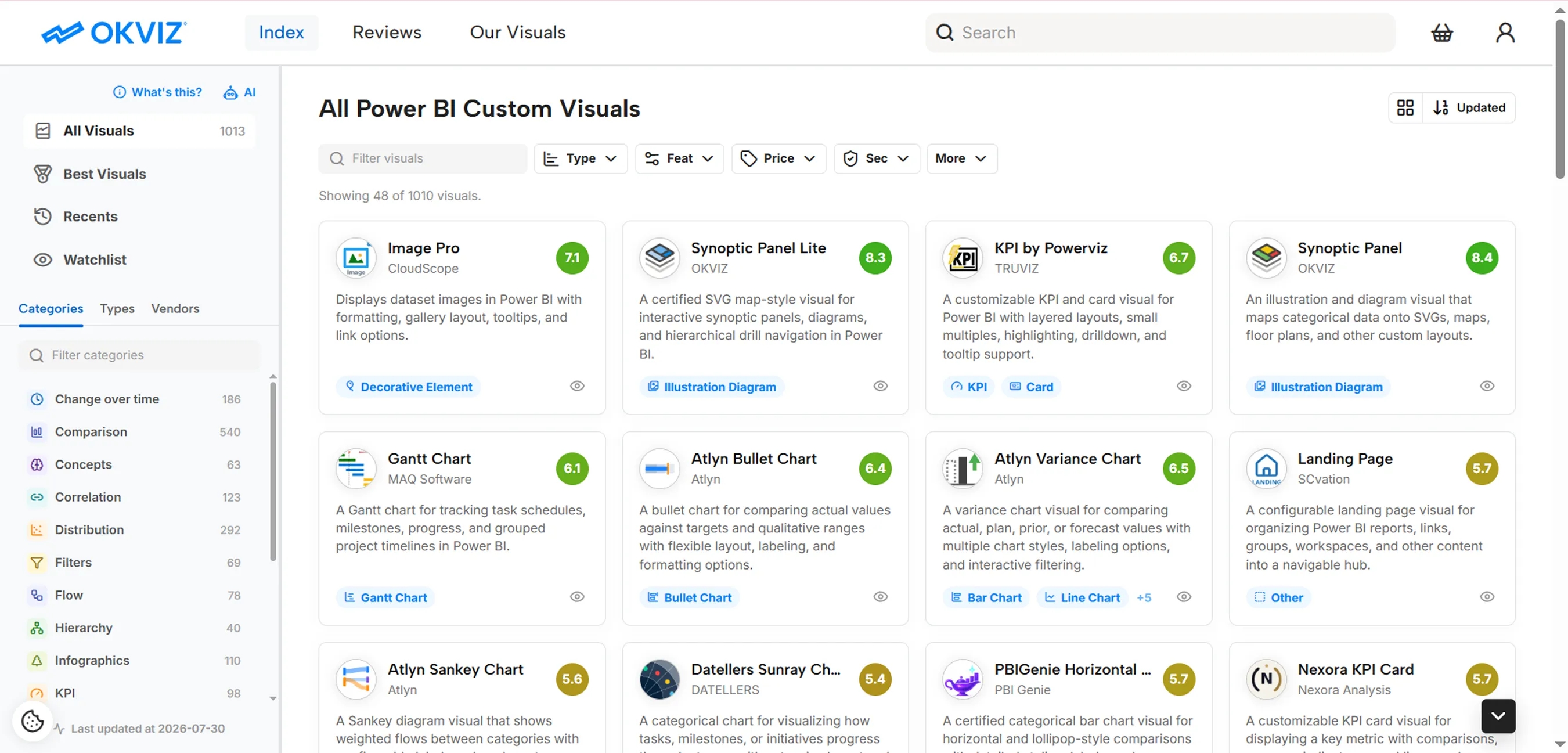Click the Image Pro 7.1 score badge
The width and height of the screenshot is (1568, 753).
tap(572, 258)
